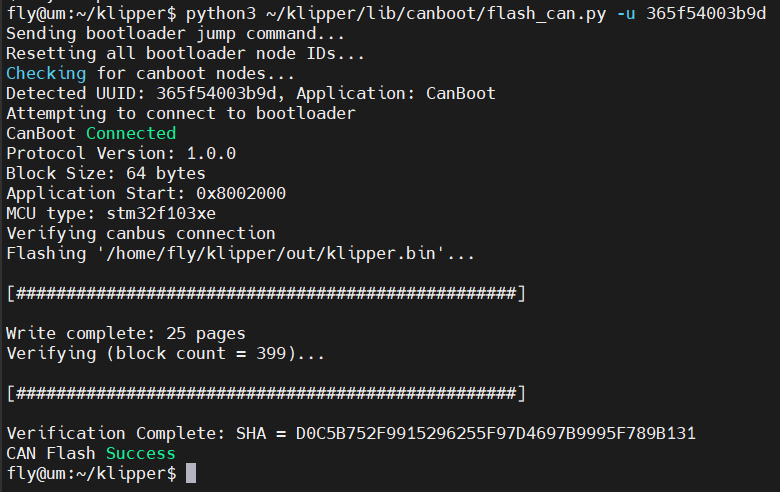Click 'Sending bootloader jump command' line
Screen dimensions: 780x492
pyautogui.click(x=175, y=34)
